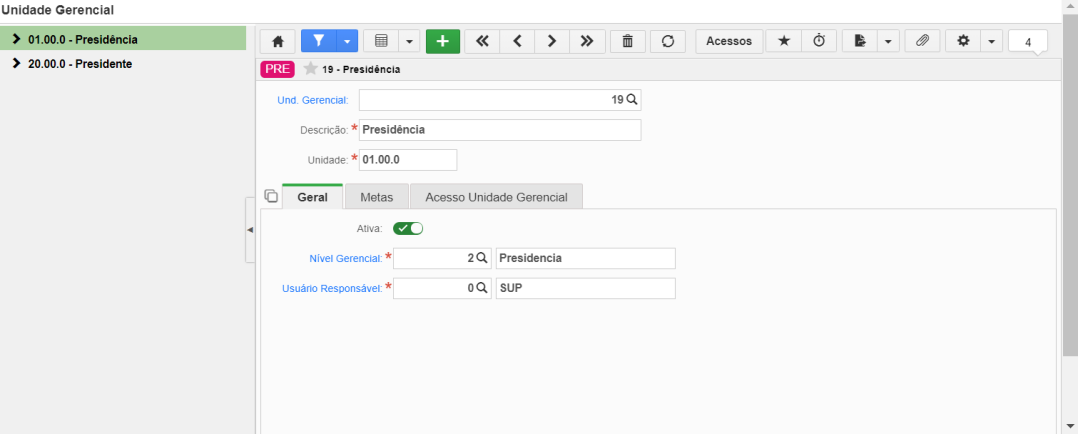Click the Descrição input field
This screenshot has width=1079, height=437.
point(500,129)
